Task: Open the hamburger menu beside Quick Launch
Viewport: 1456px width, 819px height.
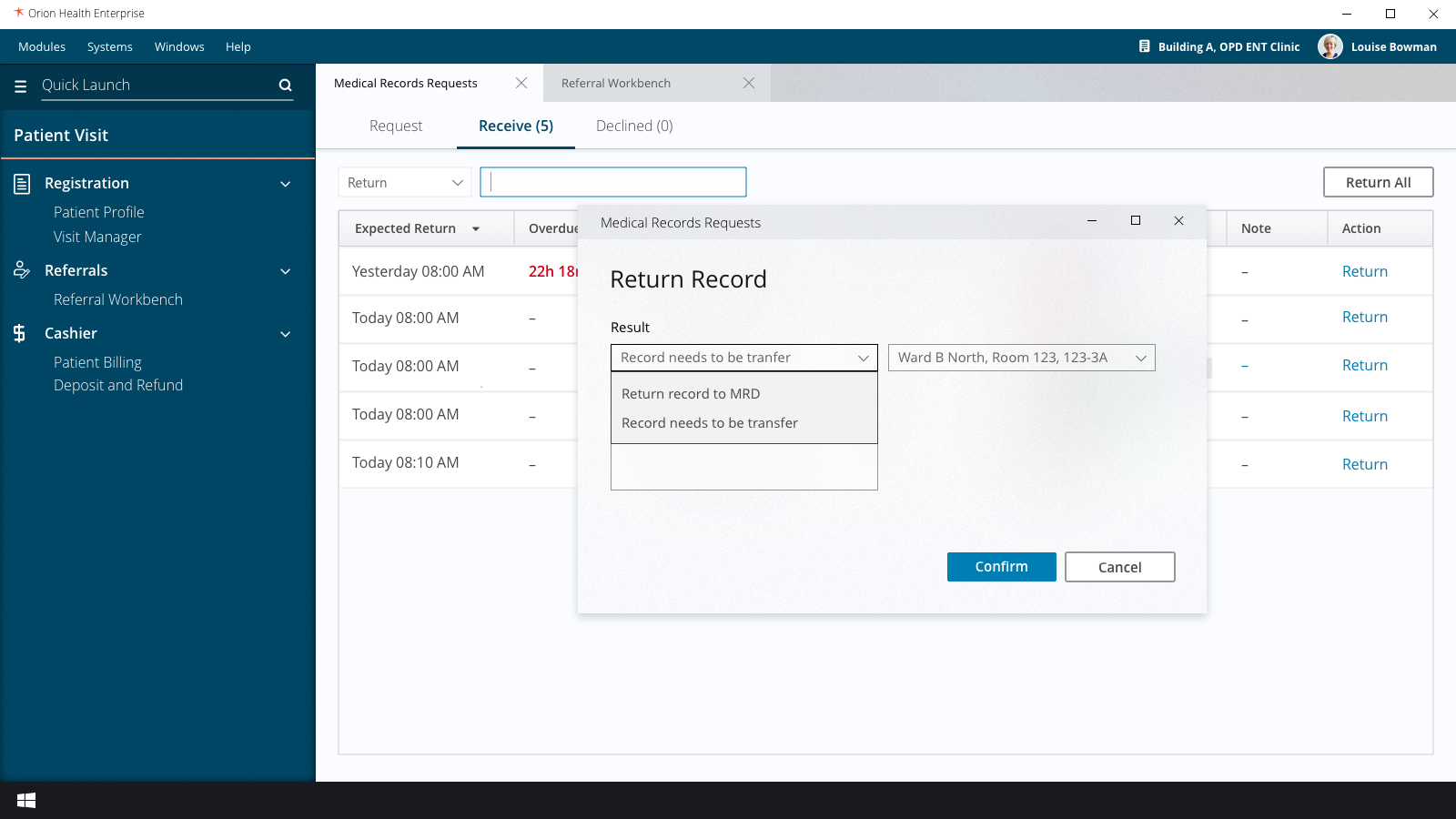Action: point(21,86)
